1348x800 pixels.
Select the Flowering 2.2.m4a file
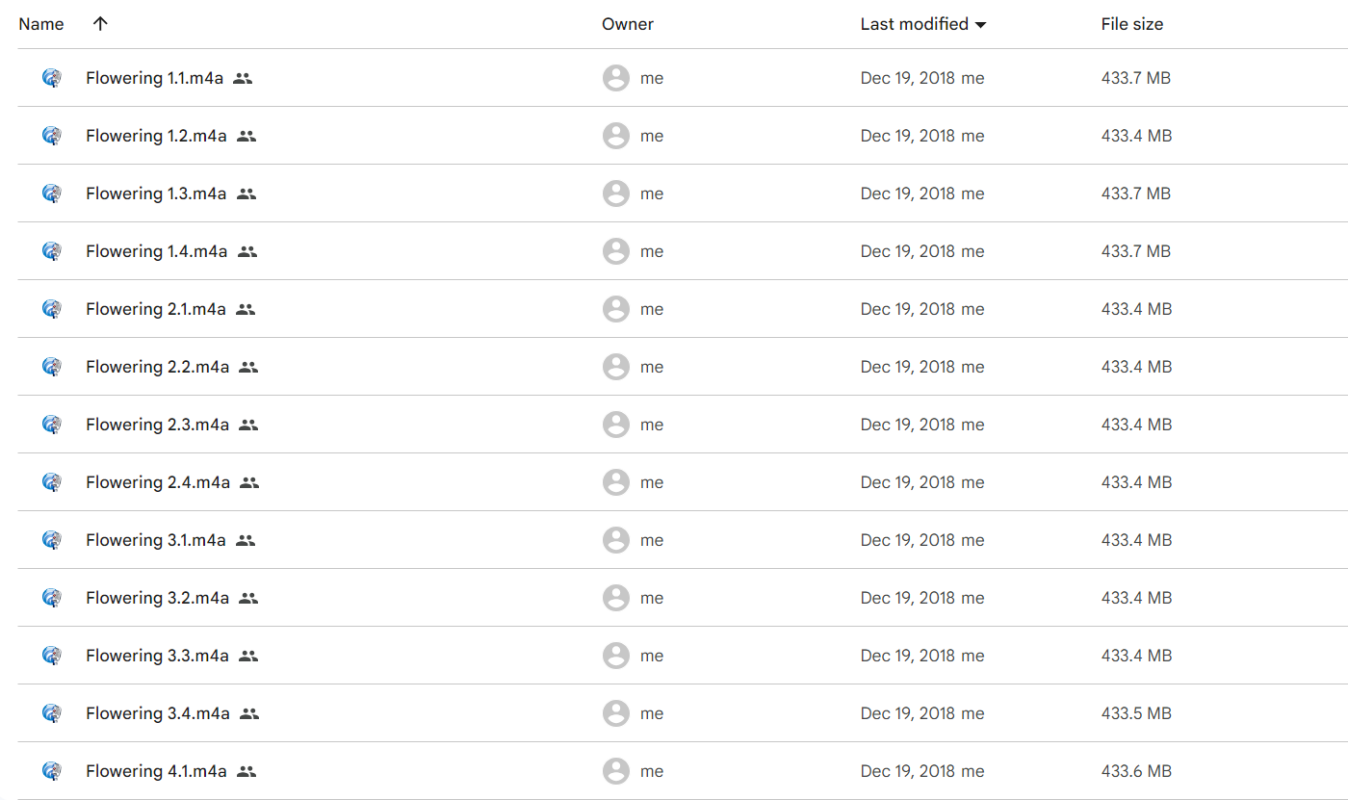(x=157, y=367)
